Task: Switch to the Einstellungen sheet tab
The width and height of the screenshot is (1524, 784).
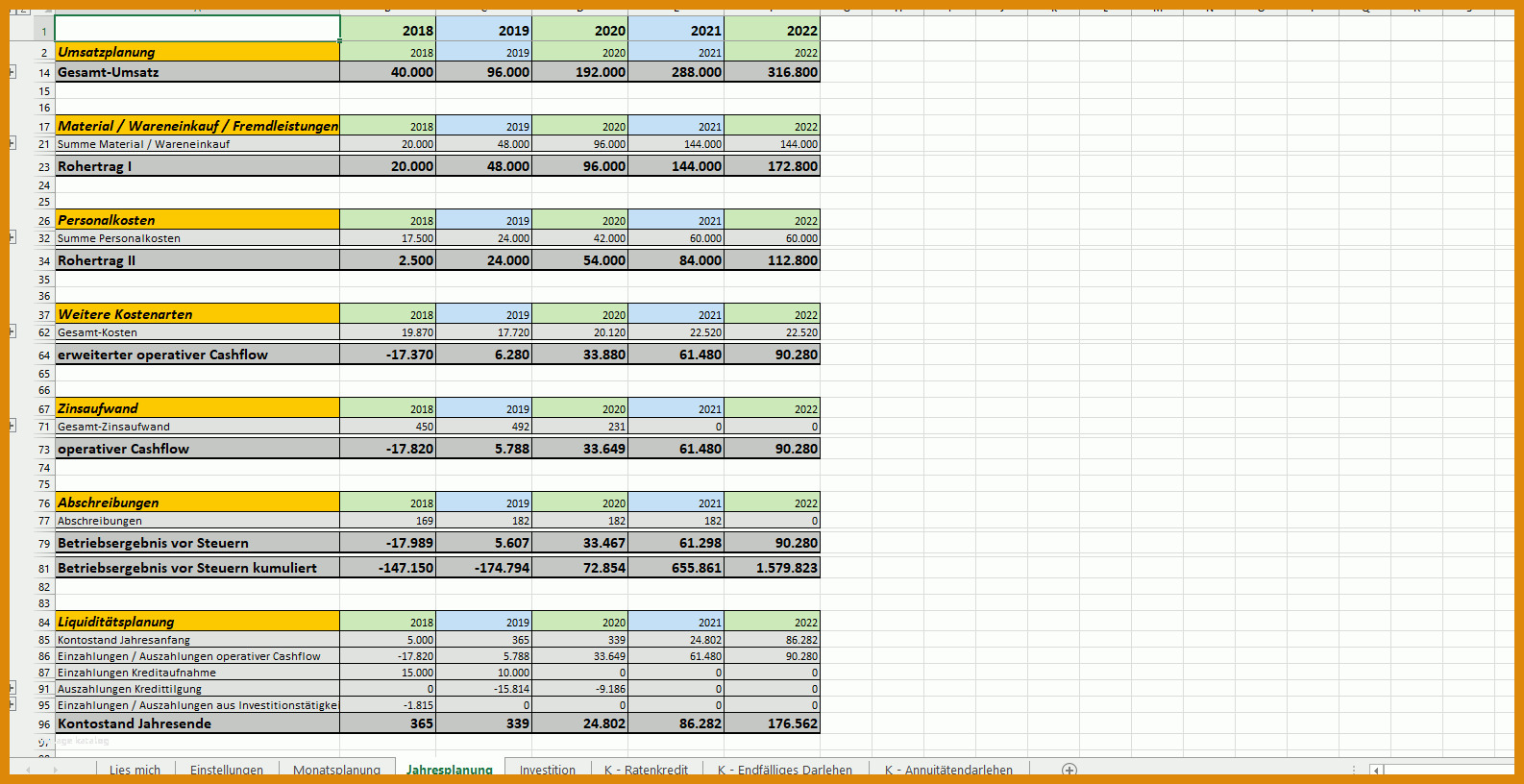Action: [x=227, y=770]
